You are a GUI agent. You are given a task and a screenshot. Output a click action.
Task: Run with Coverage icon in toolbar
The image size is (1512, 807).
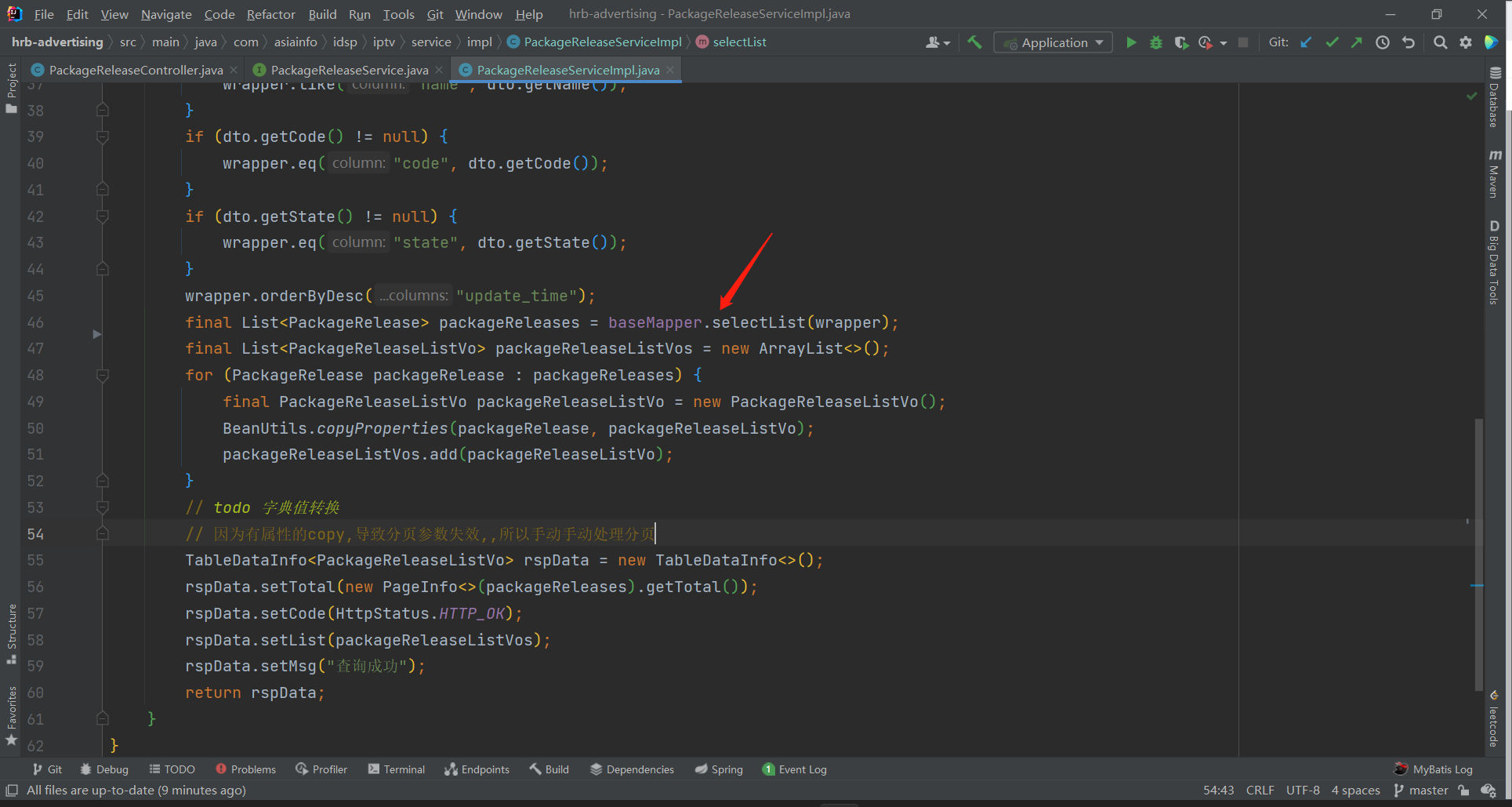click(x=1181, y=42)
